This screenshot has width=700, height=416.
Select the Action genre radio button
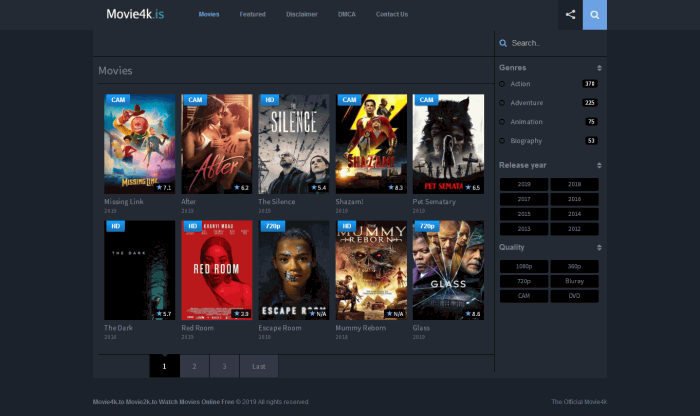[x=502, y=84]
